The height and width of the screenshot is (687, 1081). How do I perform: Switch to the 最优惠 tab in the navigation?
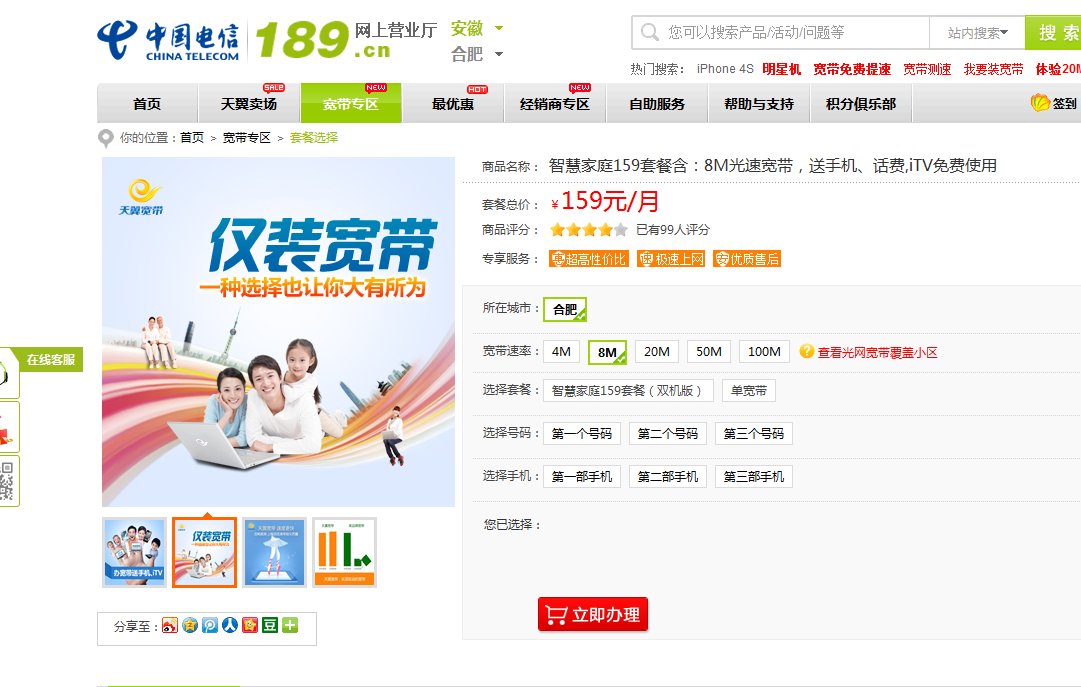click(x=452, y=103)
